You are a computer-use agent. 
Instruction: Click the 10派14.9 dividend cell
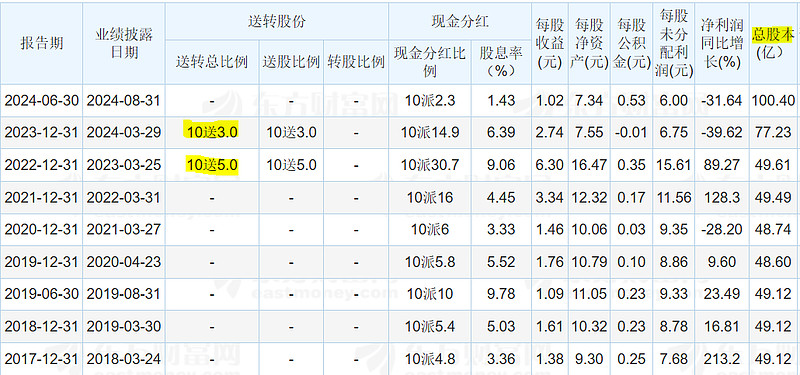click(430, 133)
